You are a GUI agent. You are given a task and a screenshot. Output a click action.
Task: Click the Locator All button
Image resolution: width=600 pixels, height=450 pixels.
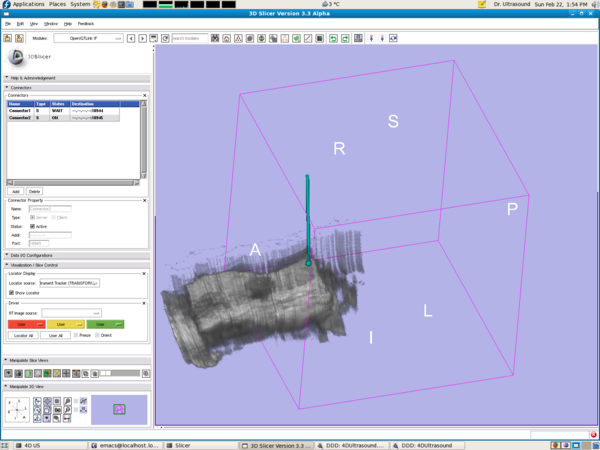23,335
